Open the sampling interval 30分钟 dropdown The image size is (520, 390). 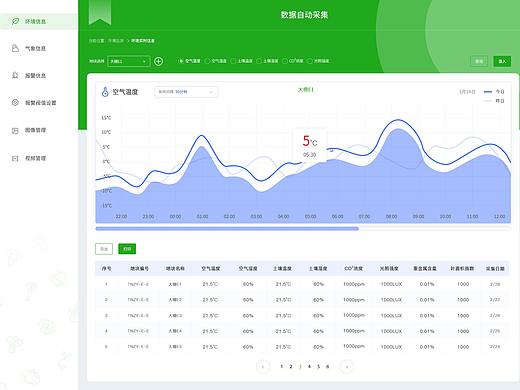pos(186,92)
